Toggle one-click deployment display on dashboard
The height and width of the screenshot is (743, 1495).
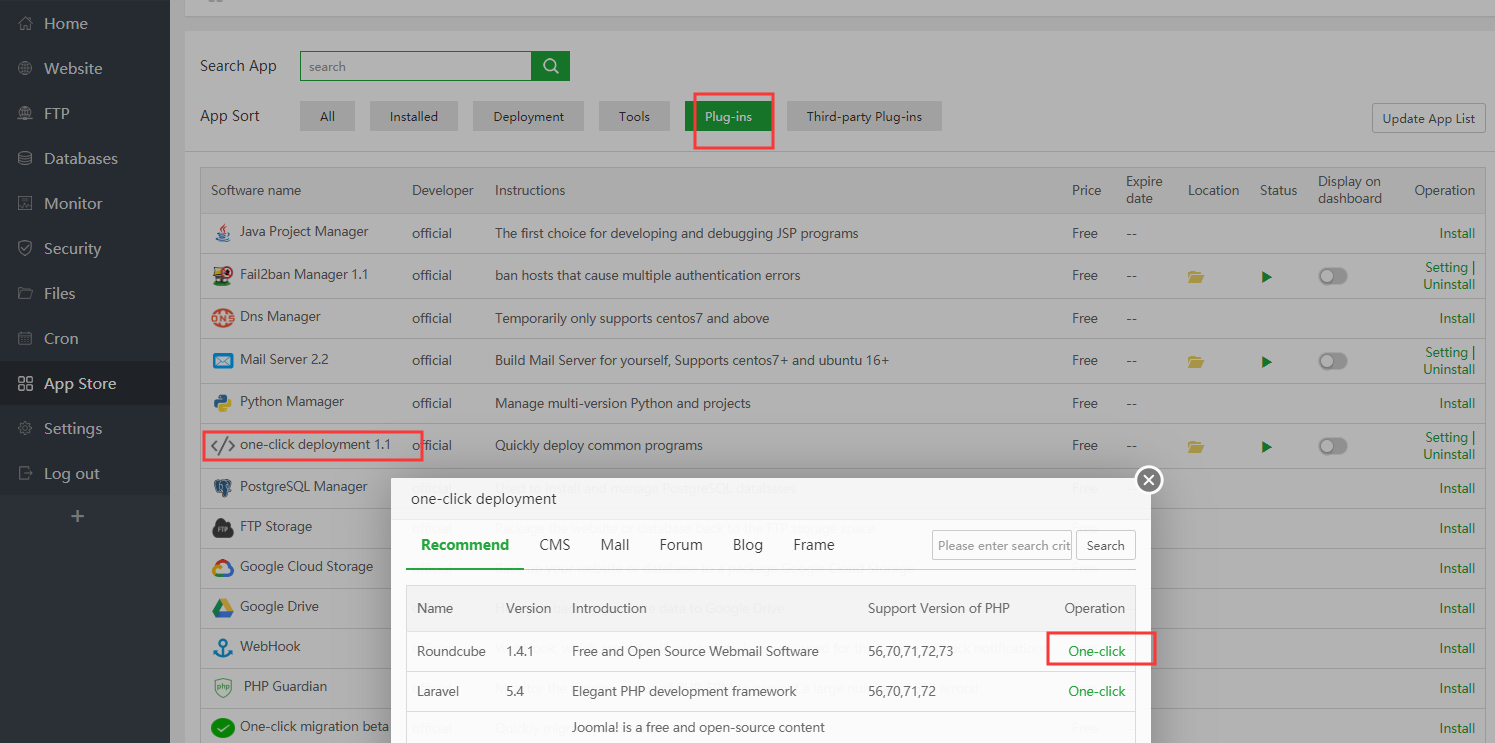coord(1332,446)
